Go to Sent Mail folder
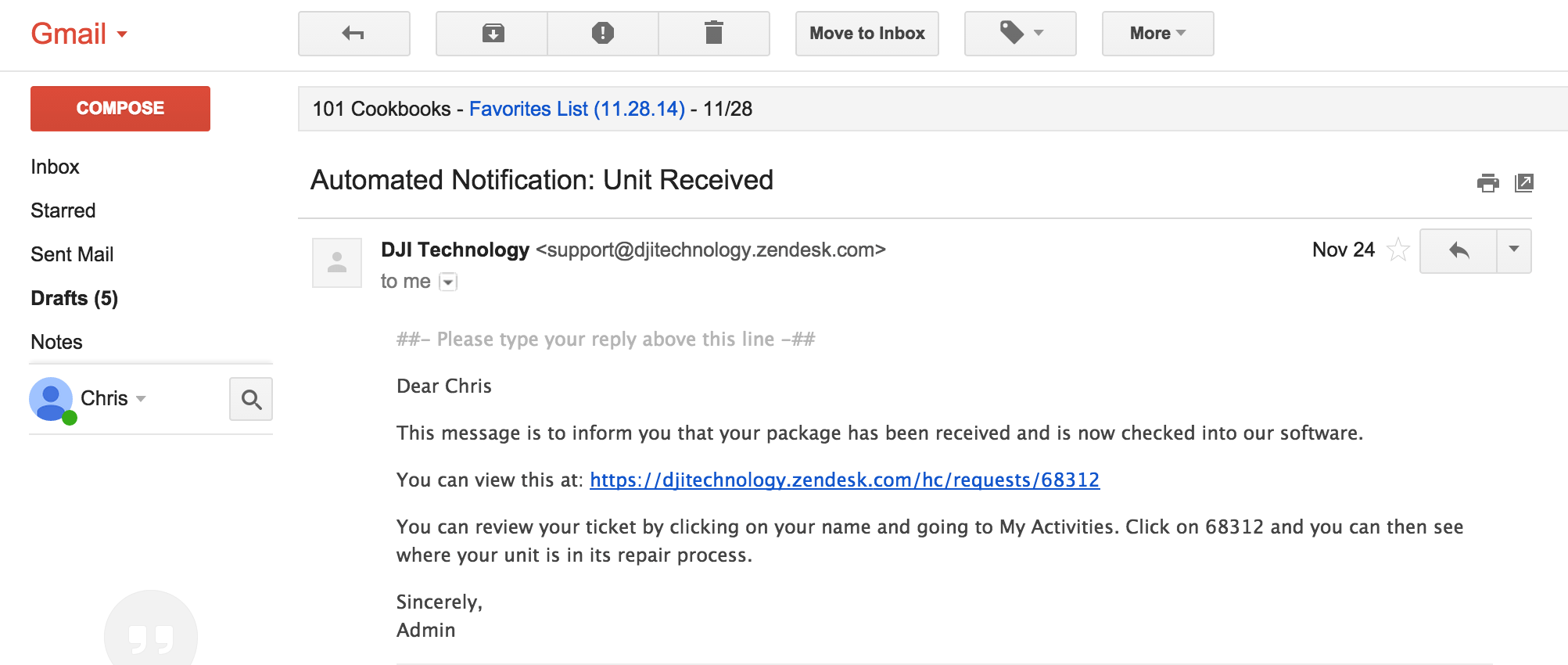This screenshot has height=665, width=1568. [x=72, y=254]
